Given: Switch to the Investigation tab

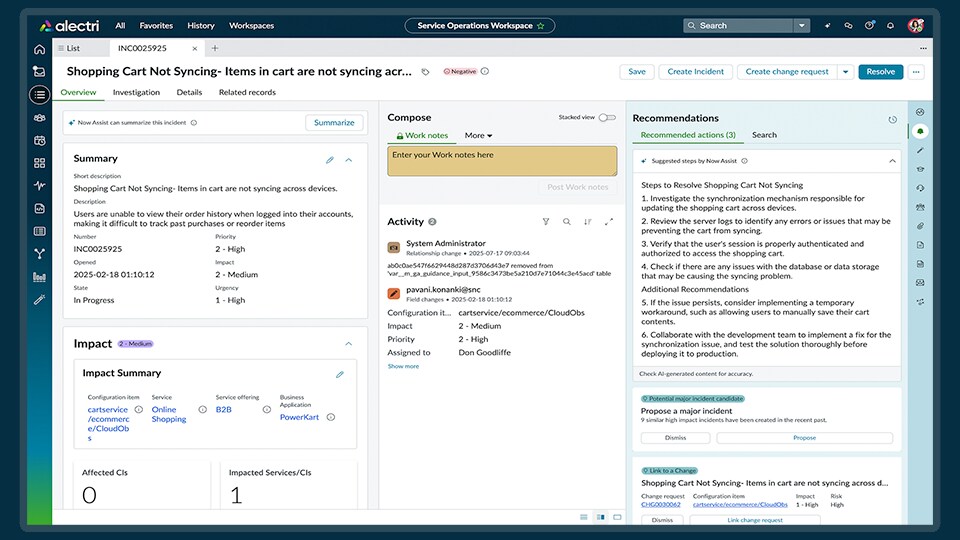Looking at the screenshot, I should 137,92.
